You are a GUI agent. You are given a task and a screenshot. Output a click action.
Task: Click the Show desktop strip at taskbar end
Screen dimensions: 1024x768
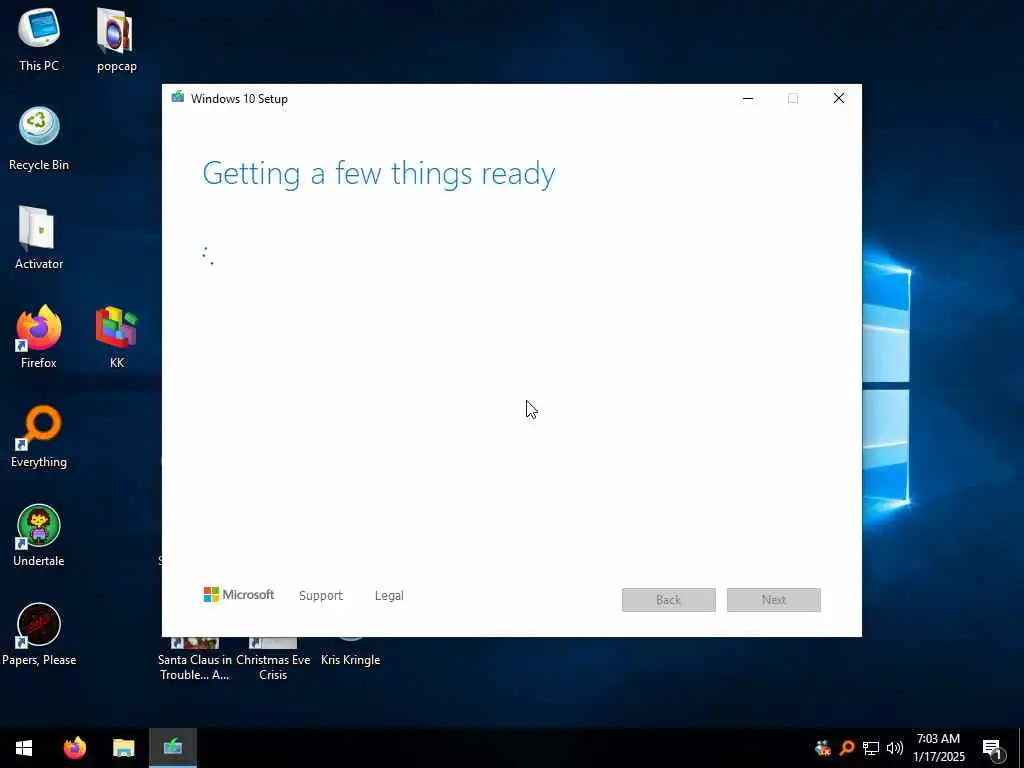tap(1021, 748)
